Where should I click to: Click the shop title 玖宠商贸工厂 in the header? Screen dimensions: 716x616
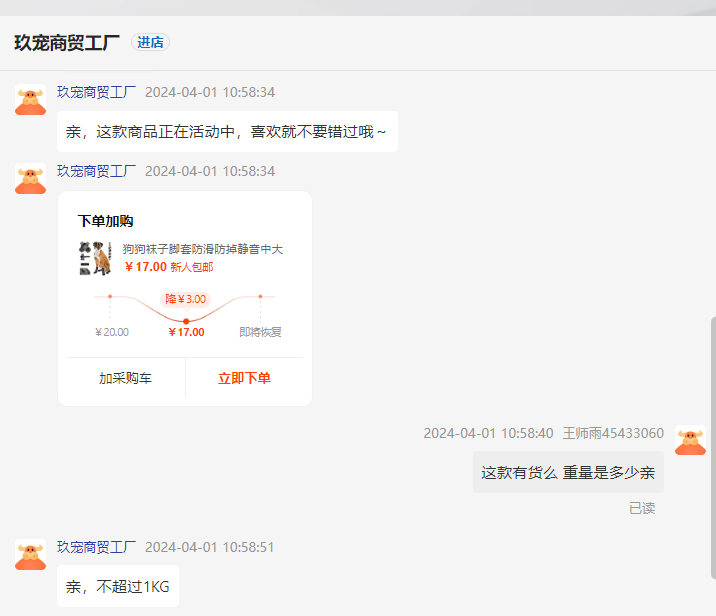67,42
